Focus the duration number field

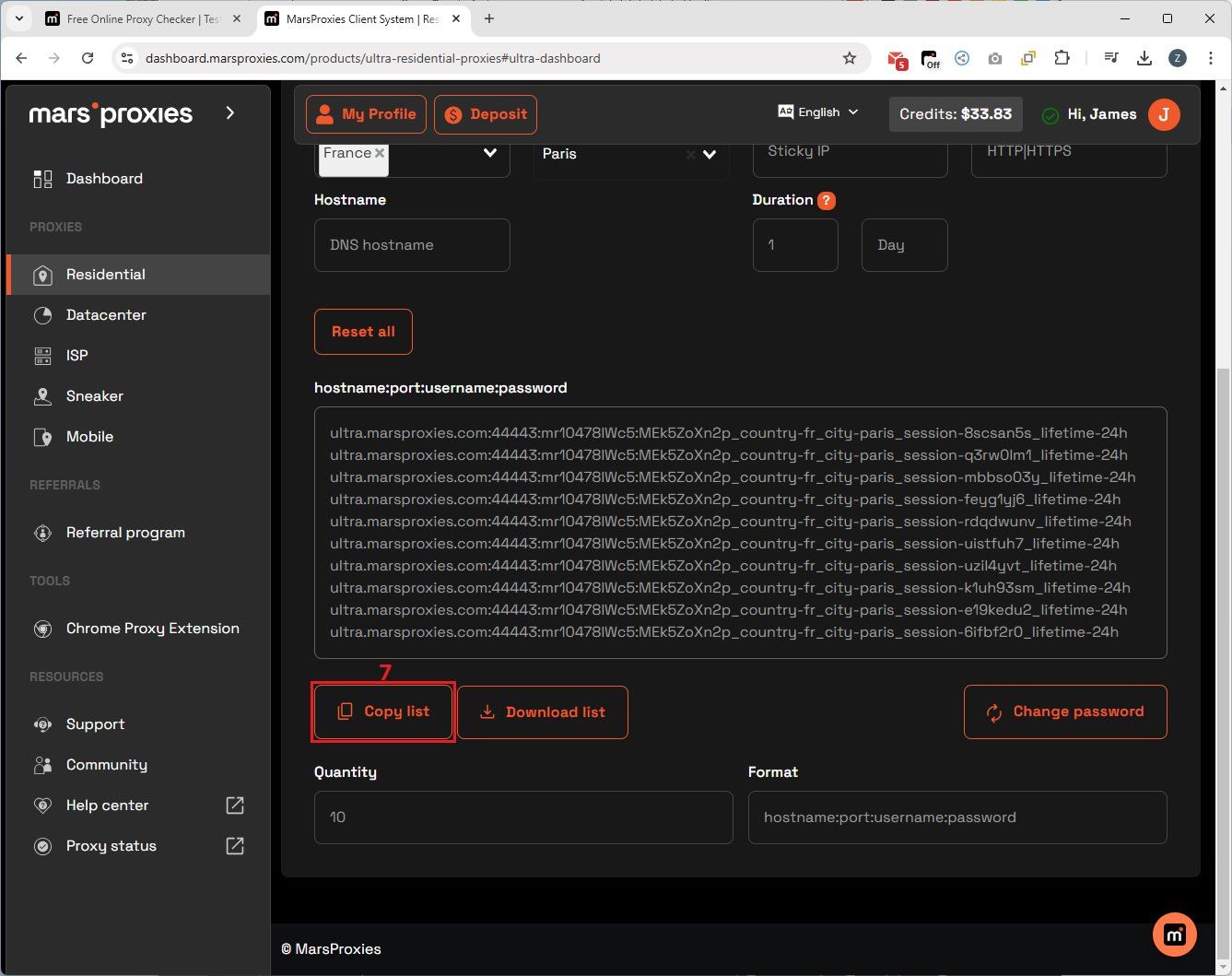tap(795, 245)
